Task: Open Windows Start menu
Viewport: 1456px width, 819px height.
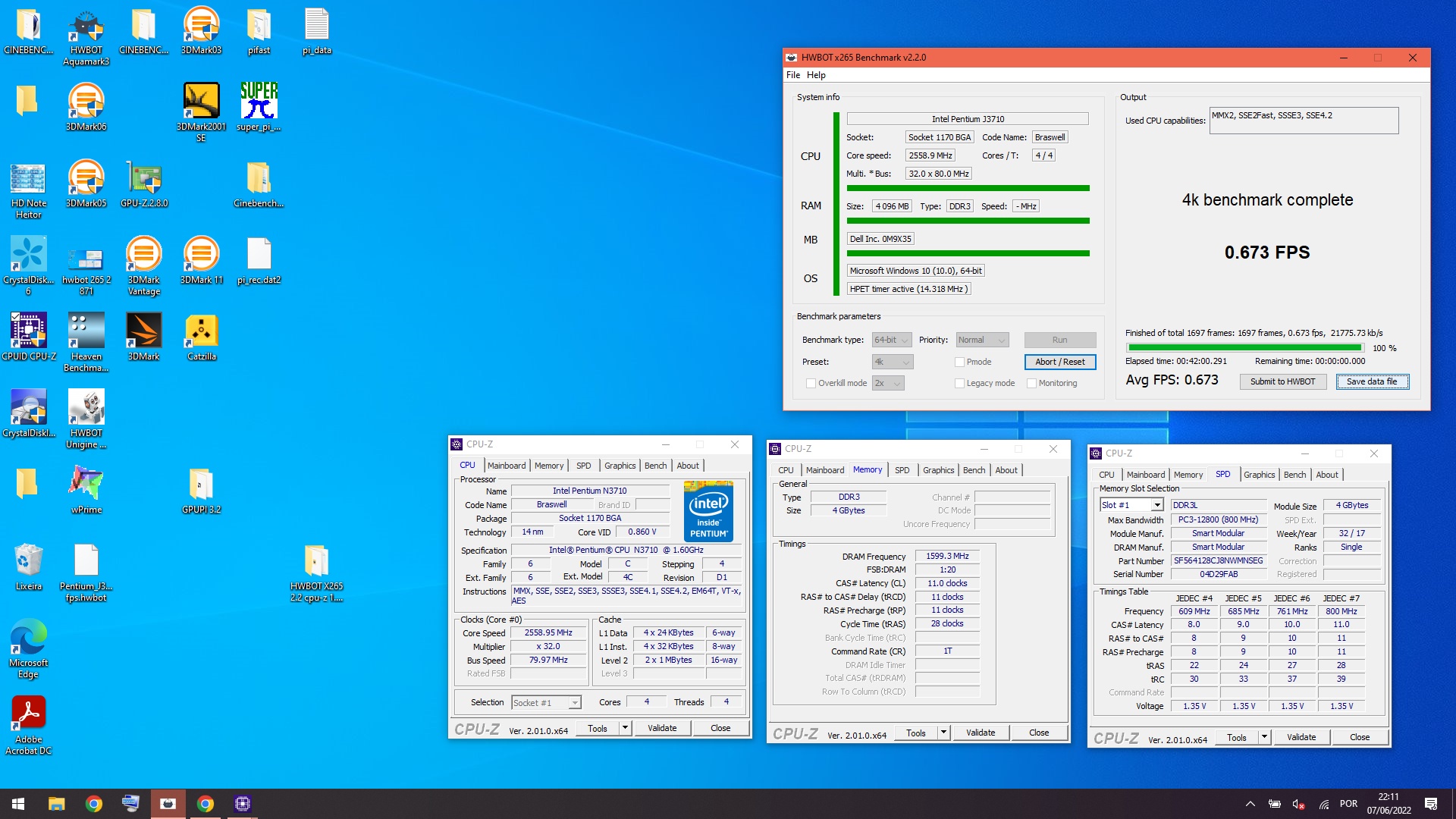Action: (18, 804)
